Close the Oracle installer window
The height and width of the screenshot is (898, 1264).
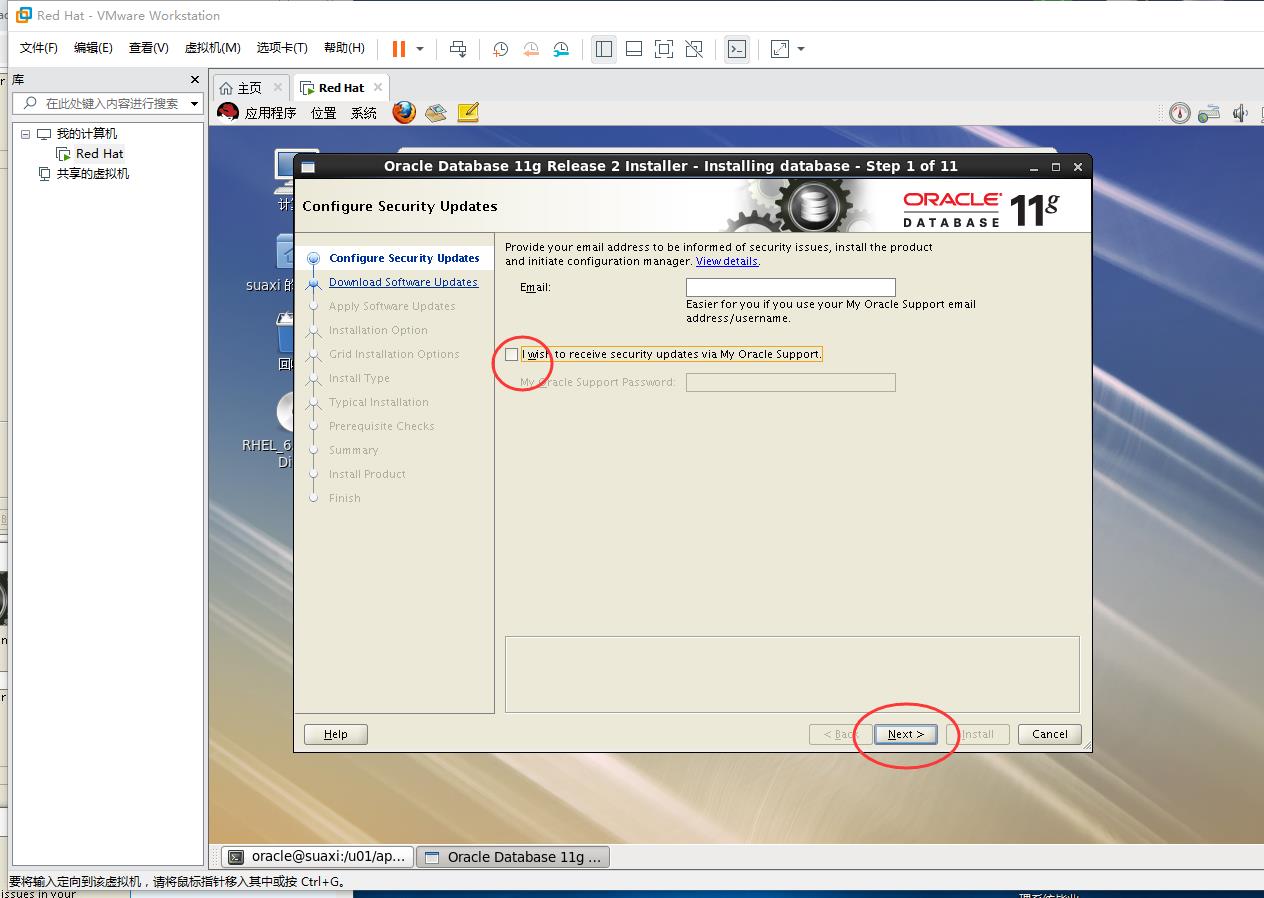(1078, 167)
